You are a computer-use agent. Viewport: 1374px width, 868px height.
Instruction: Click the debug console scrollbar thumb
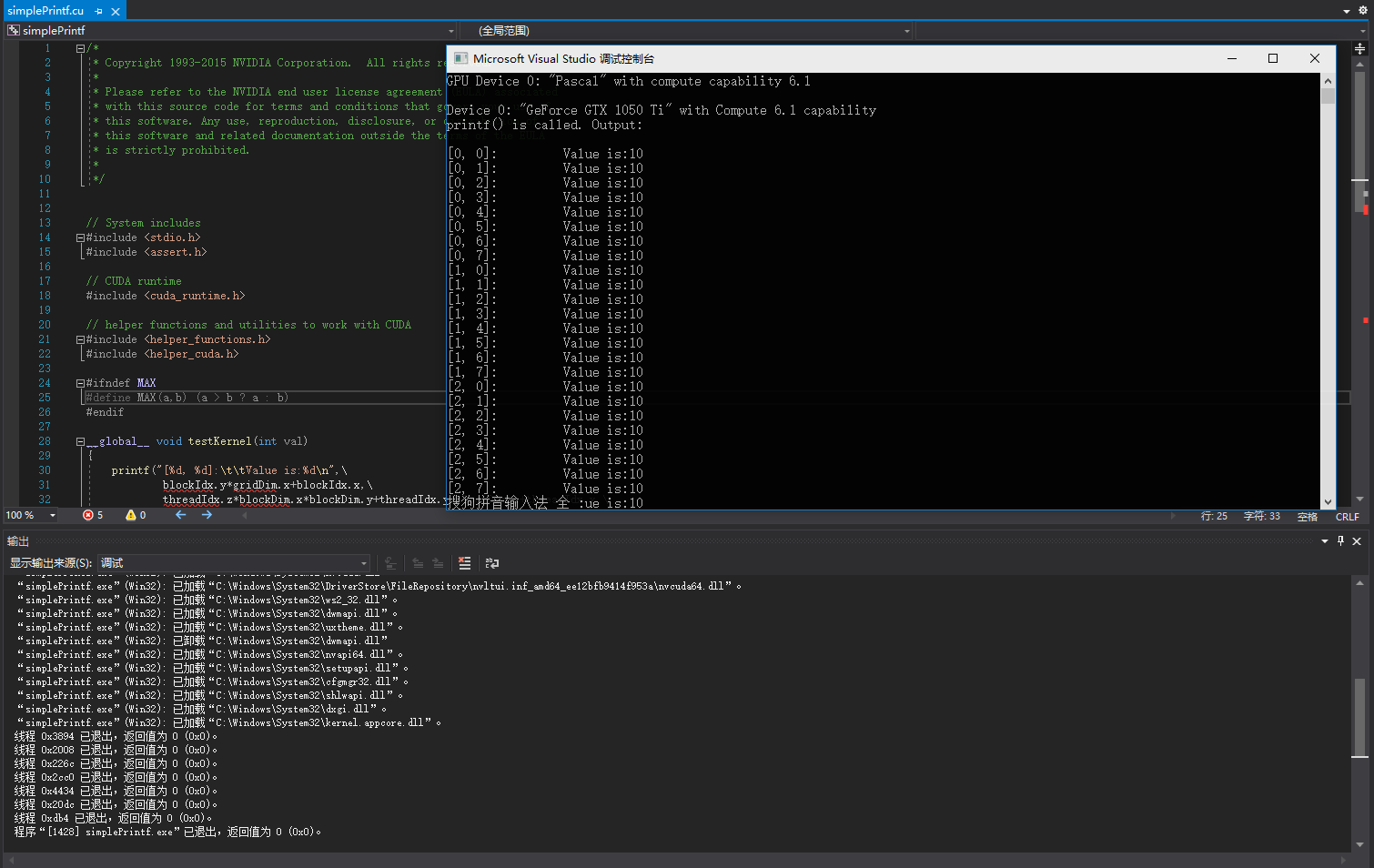pyautogui.click(x=1328, y=96)
